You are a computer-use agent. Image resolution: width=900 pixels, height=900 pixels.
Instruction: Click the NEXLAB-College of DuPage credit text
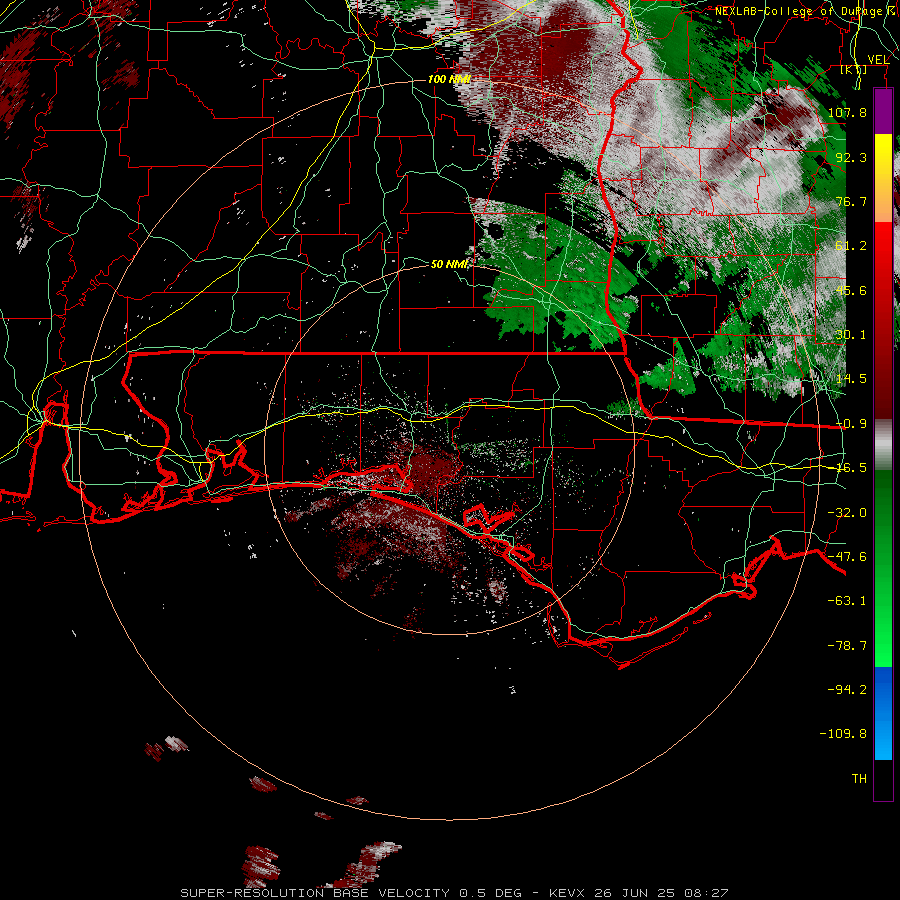click(x=806, y=11)
